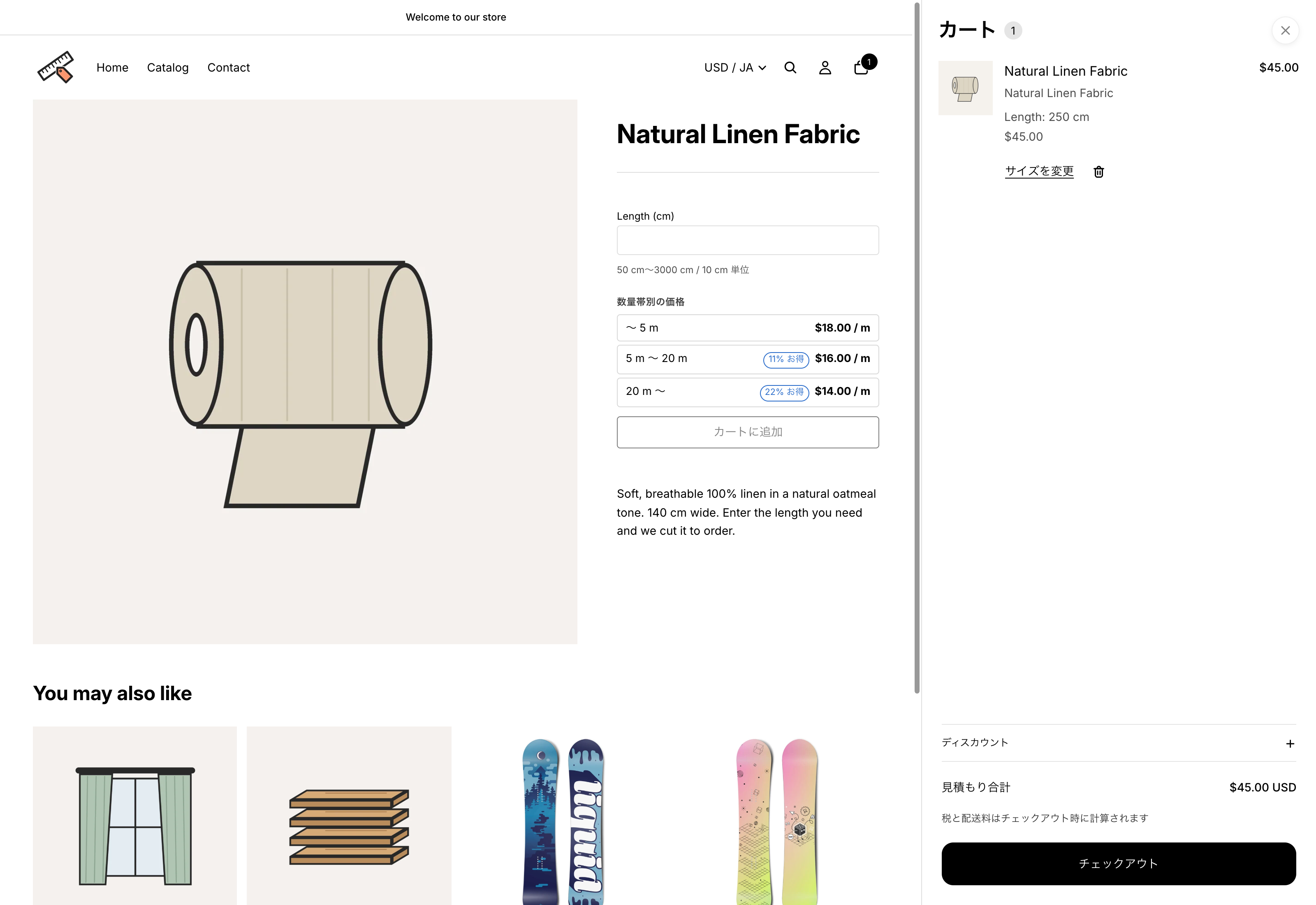Click the 22% お得 badge
Viewport: 1316px width, 905px height.
[784, 392]
